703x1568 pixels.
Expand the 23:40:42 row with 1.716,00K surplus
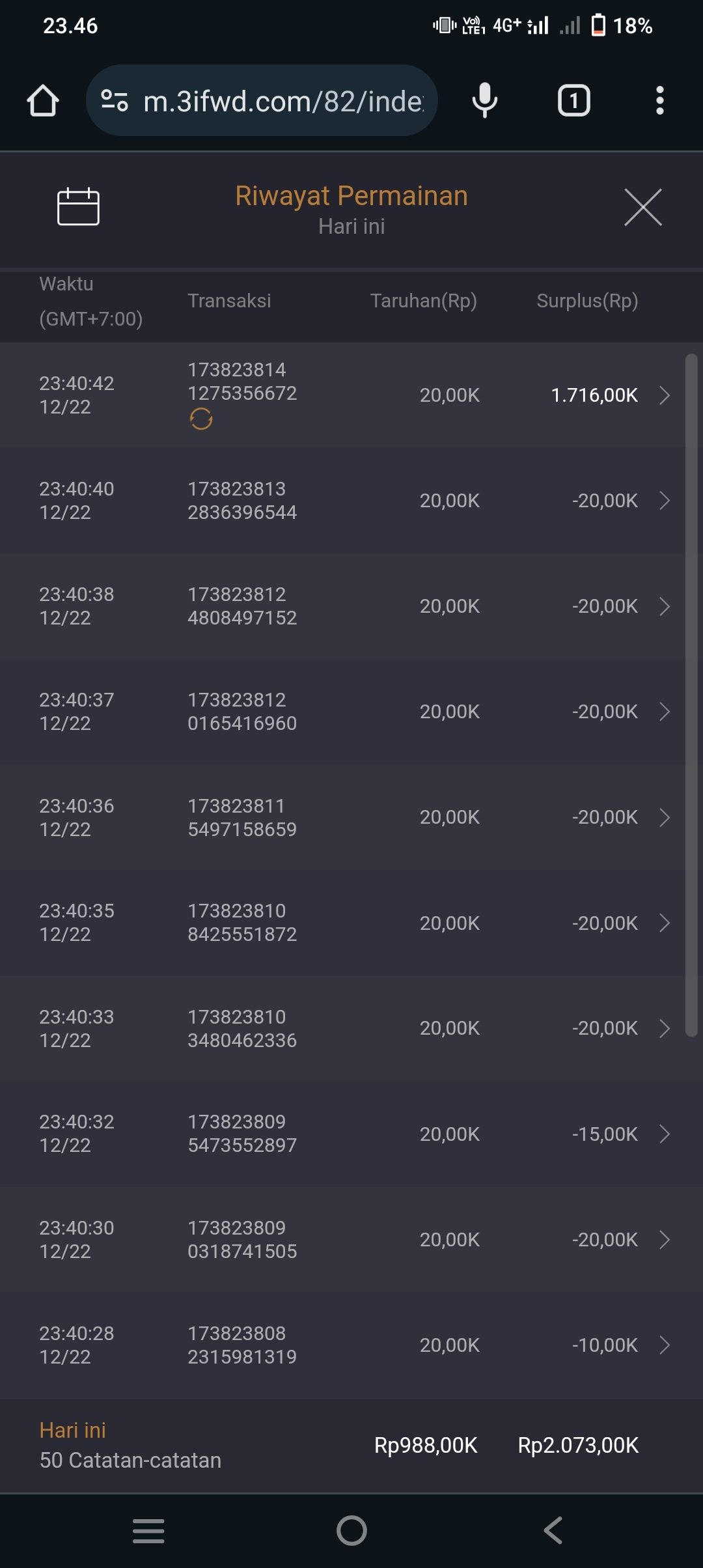[664, 395]
